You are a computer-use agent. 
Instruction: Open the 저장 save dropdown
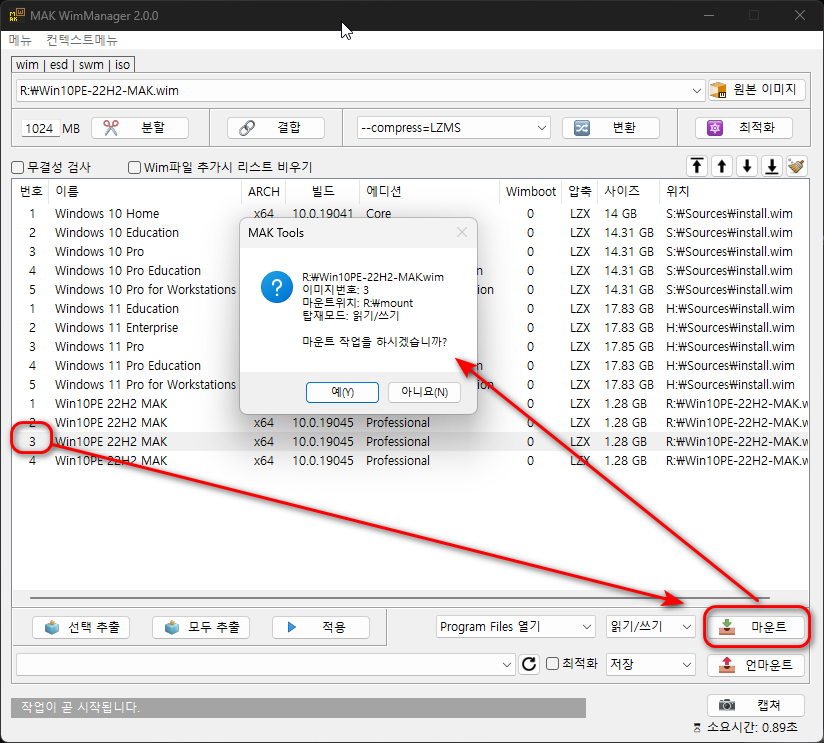click(651, 664)
